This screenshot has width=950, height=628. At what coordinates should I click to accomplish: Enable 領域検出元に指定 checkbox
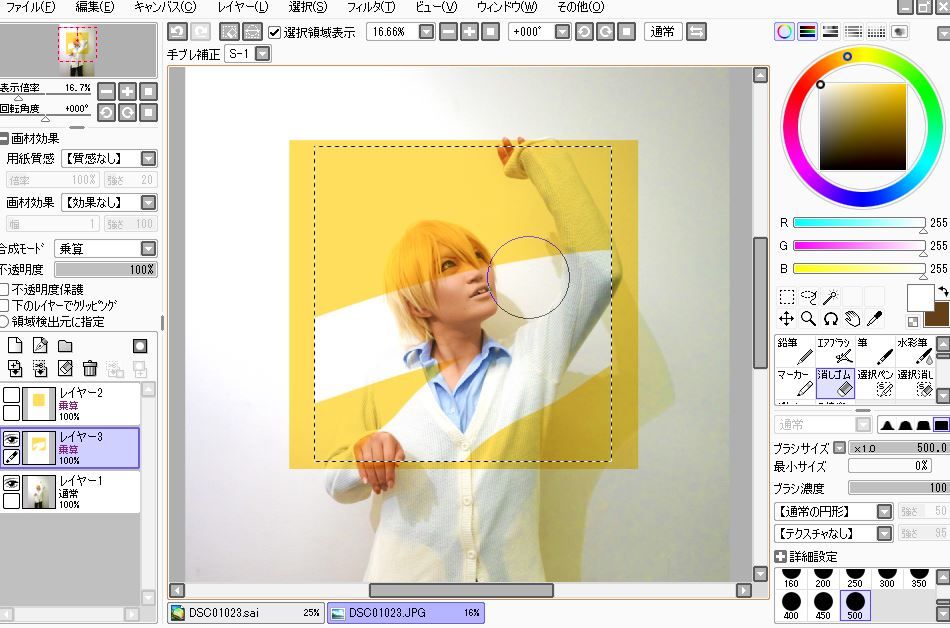click(4, 322)
